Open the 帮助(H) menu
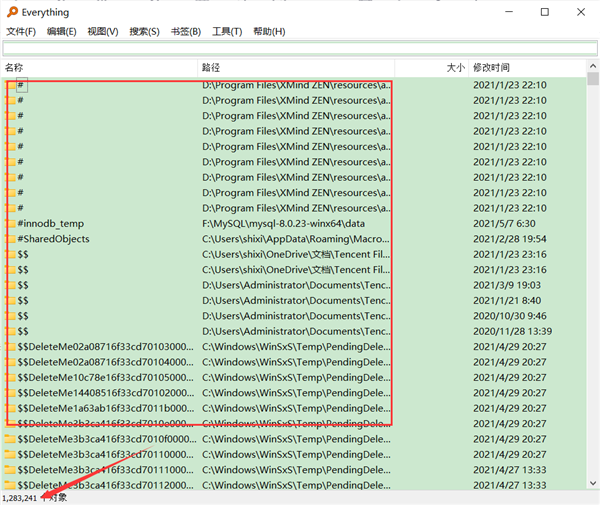This screenshot has width=600, height=505. tap(269, 32)
